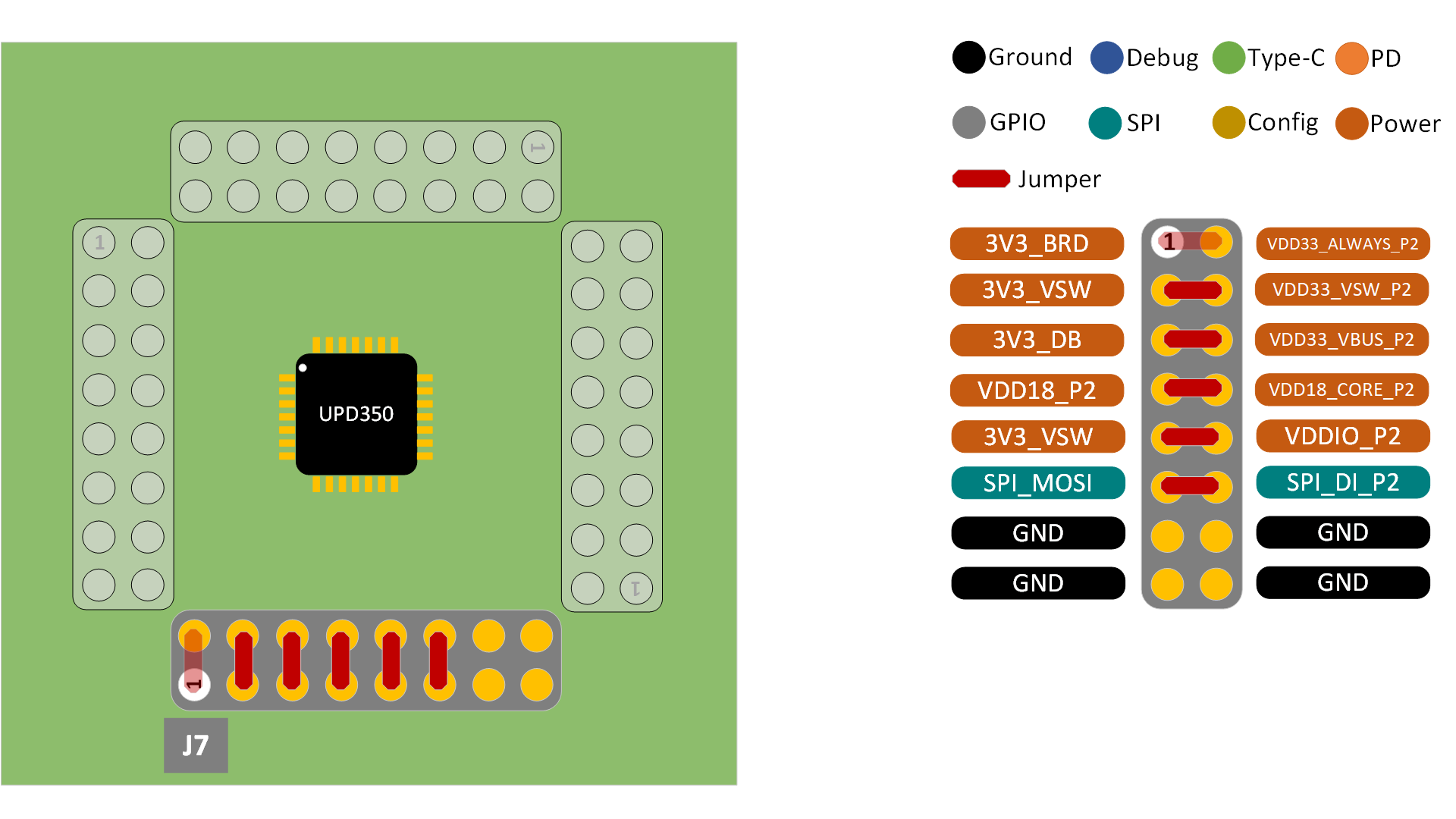Click the Debug legend icon

1106,57
